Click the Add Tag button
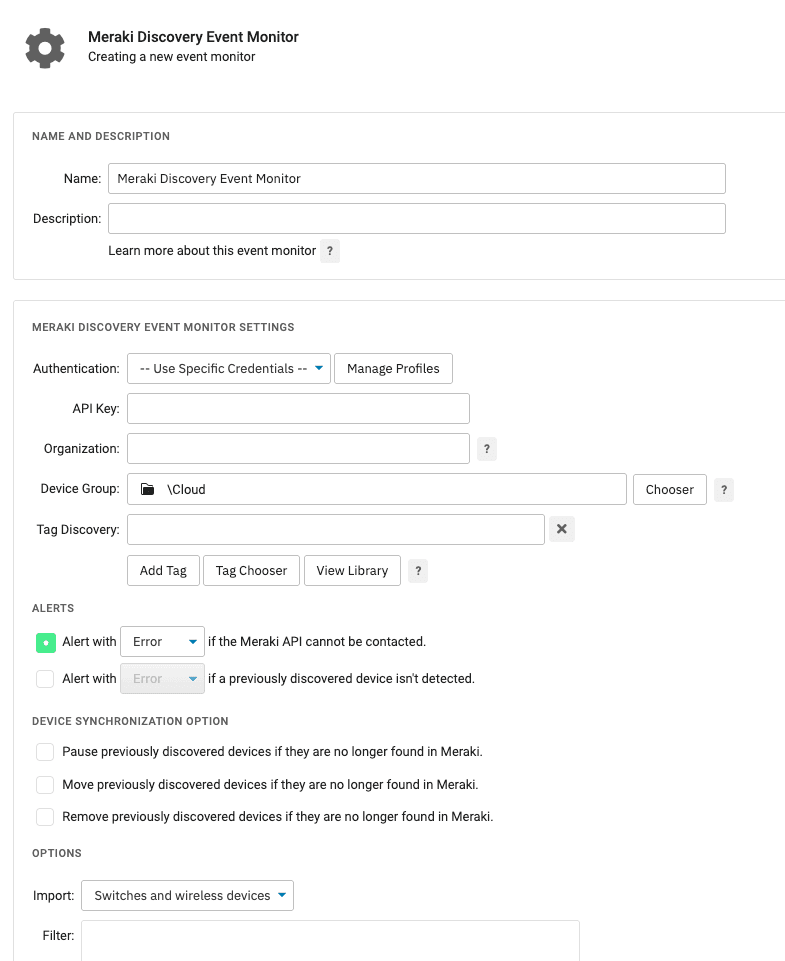 [162, 570]
